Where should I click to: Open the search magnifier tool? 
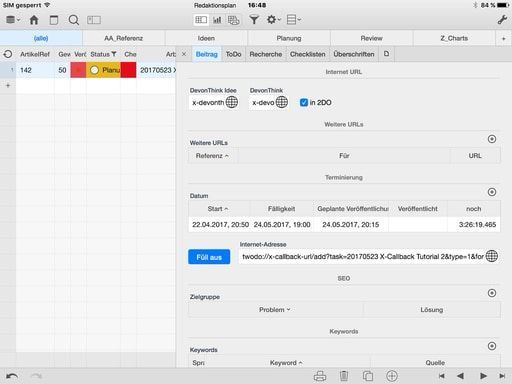click(x=74, y=20)
